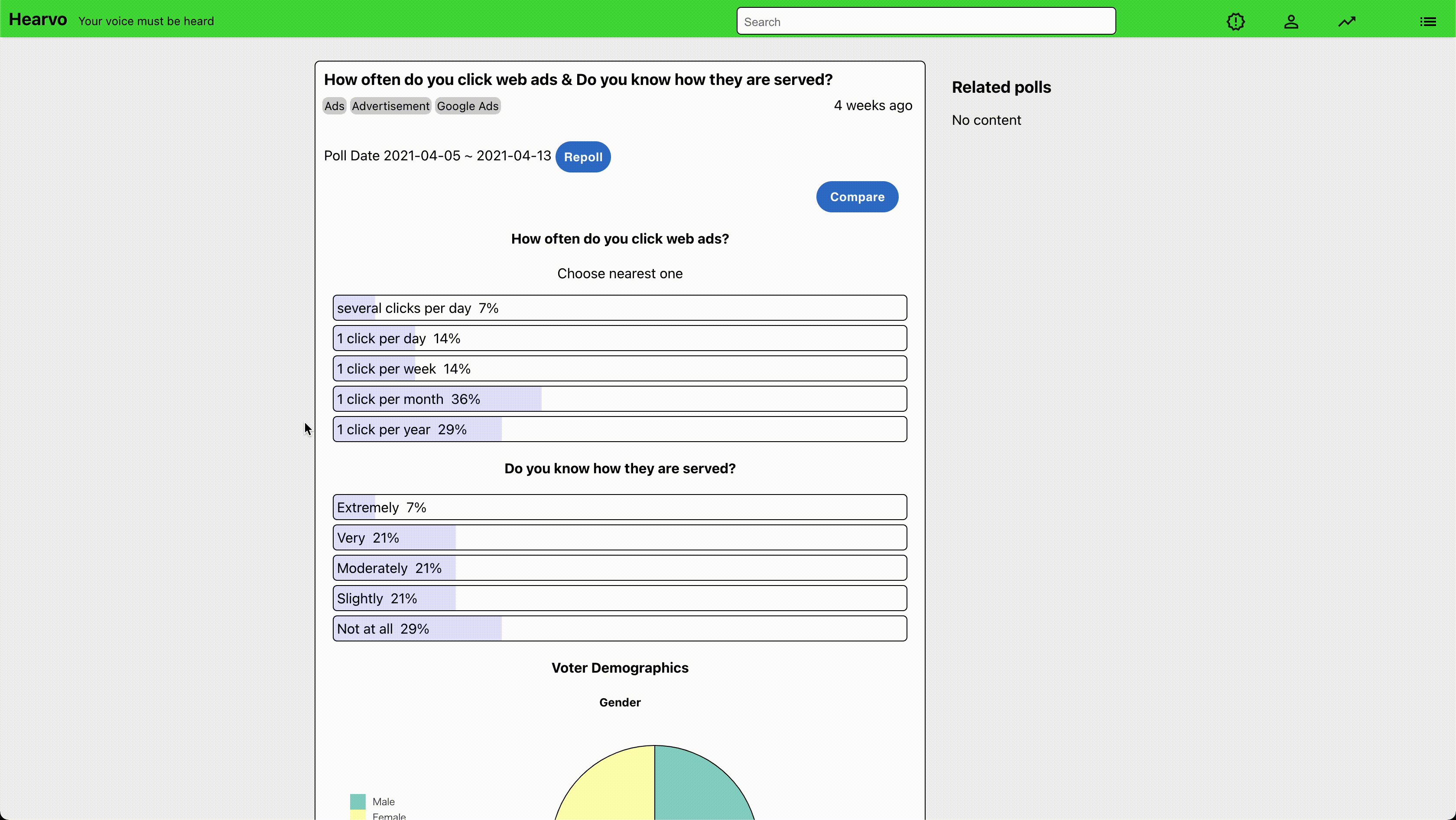Select the '1 click per week 14%' bar

(x=620, y=368)
